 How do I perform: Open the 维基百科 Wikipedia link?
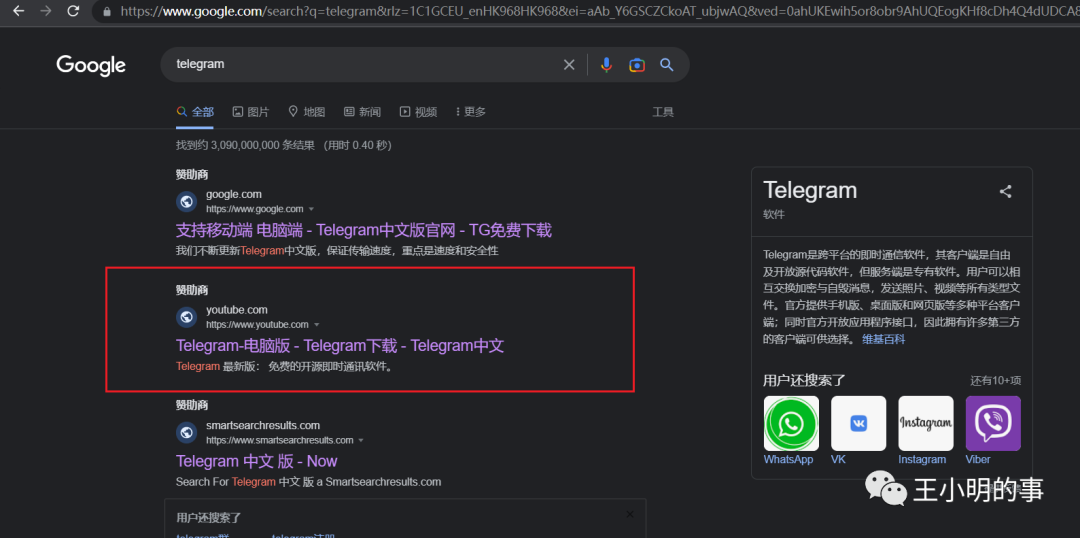[884, 339]
